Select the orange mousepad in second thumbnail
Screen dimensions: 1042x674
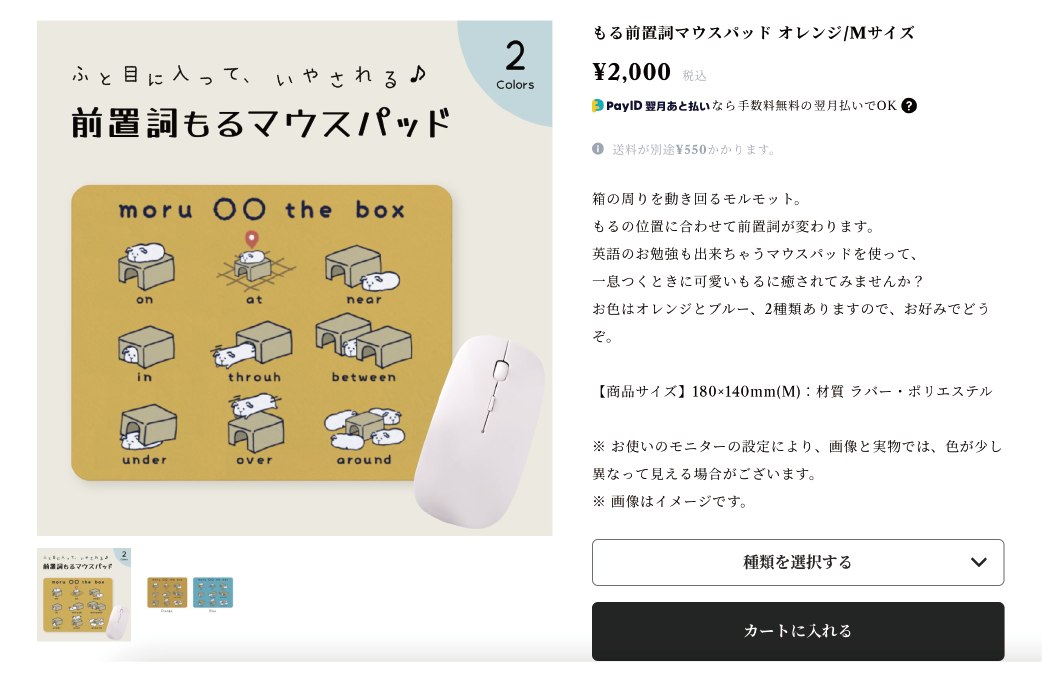(167, 592)
